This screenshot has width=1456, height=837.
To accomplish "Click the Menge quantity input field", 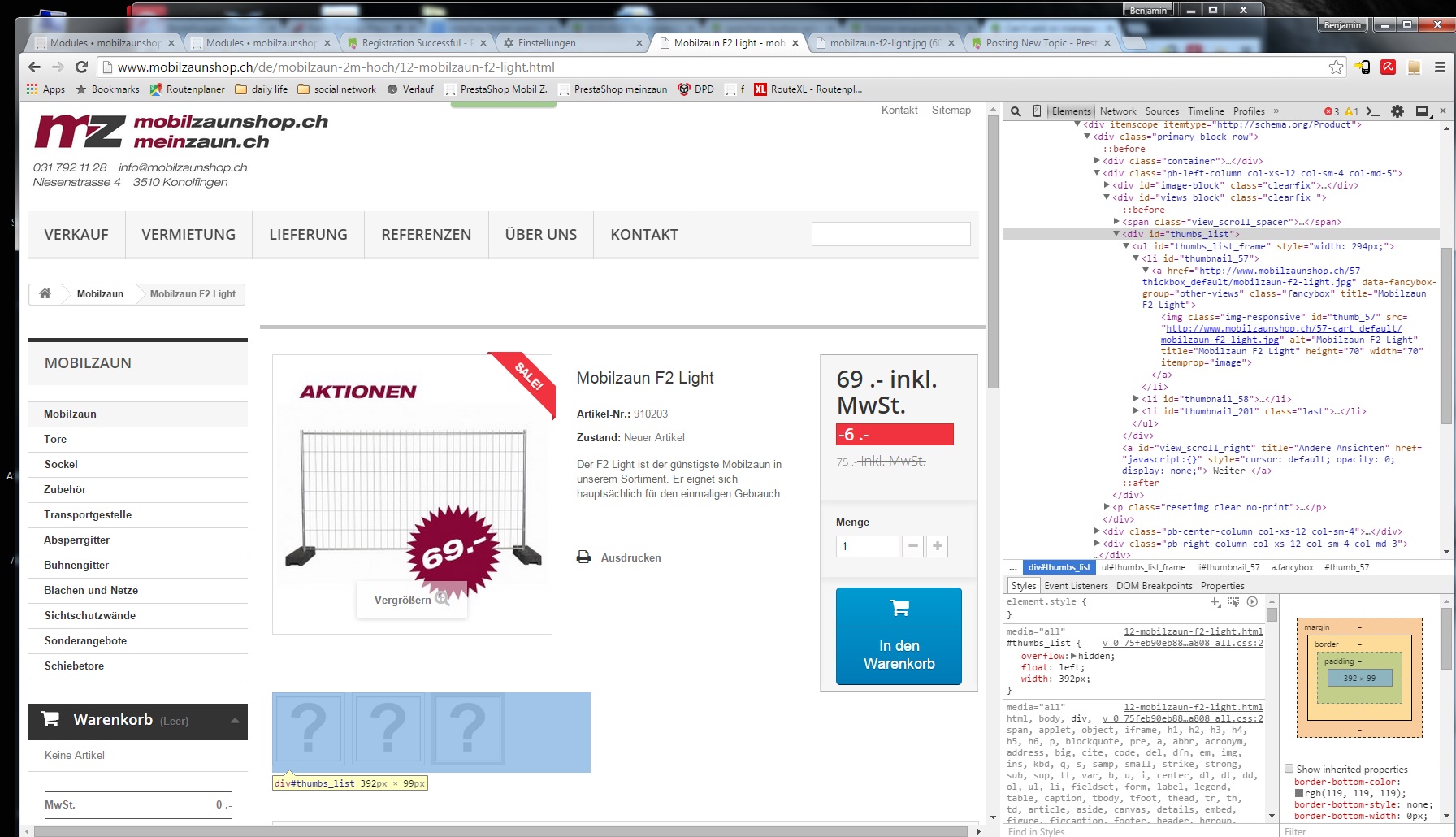I will (867, 546).
